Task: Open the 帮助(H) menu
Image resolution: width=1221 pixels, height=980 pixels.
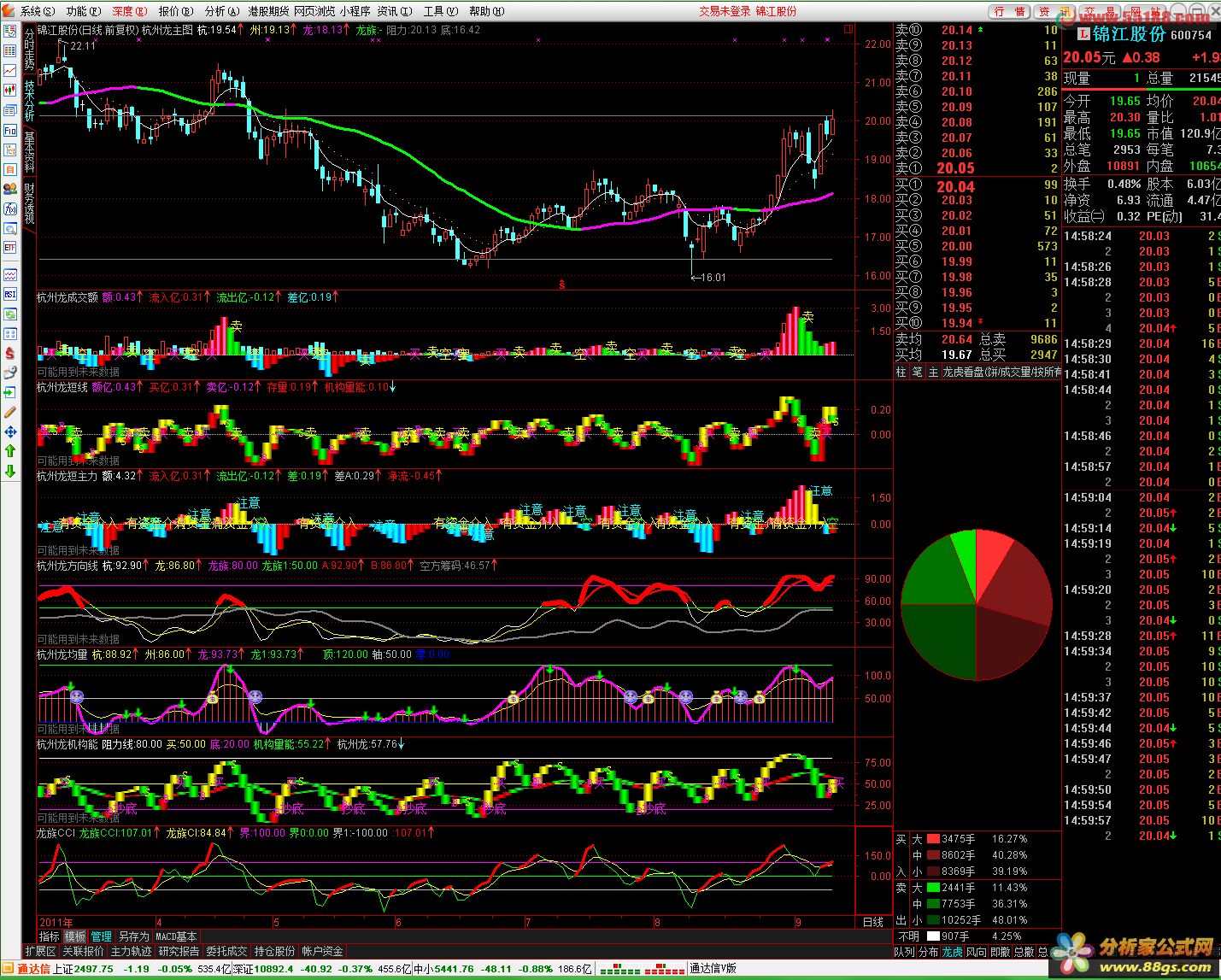Action: [486, 11]
